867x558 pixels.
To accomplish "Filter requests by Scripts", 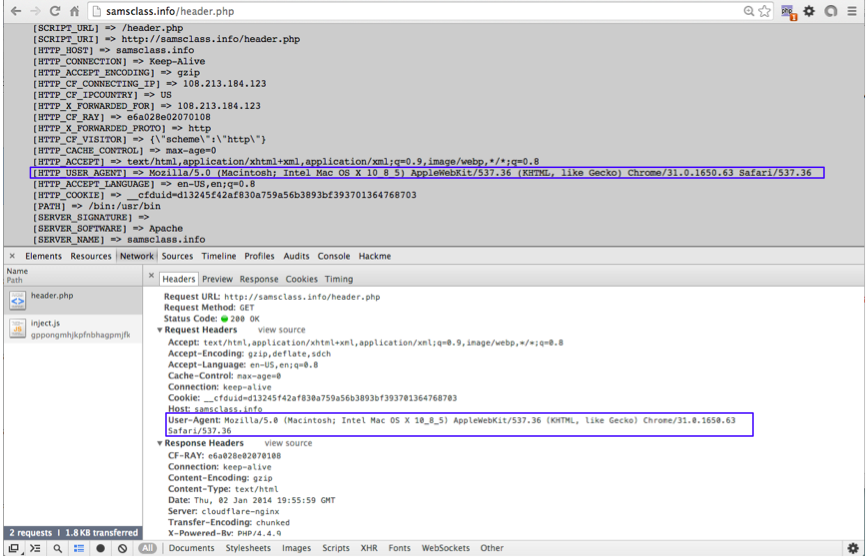I will (336, 548).
